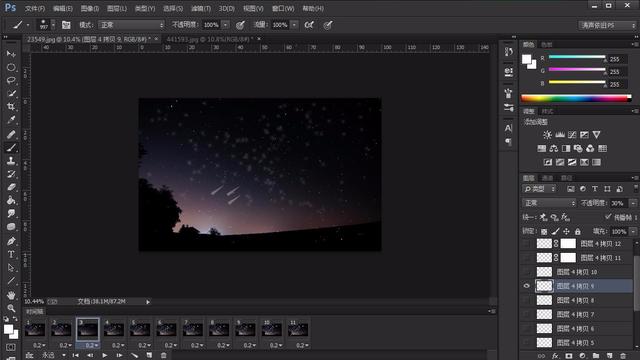This screenshot has height=360, width=640.
Task: Select the Magic Wand tool
Action: point(11,93)
